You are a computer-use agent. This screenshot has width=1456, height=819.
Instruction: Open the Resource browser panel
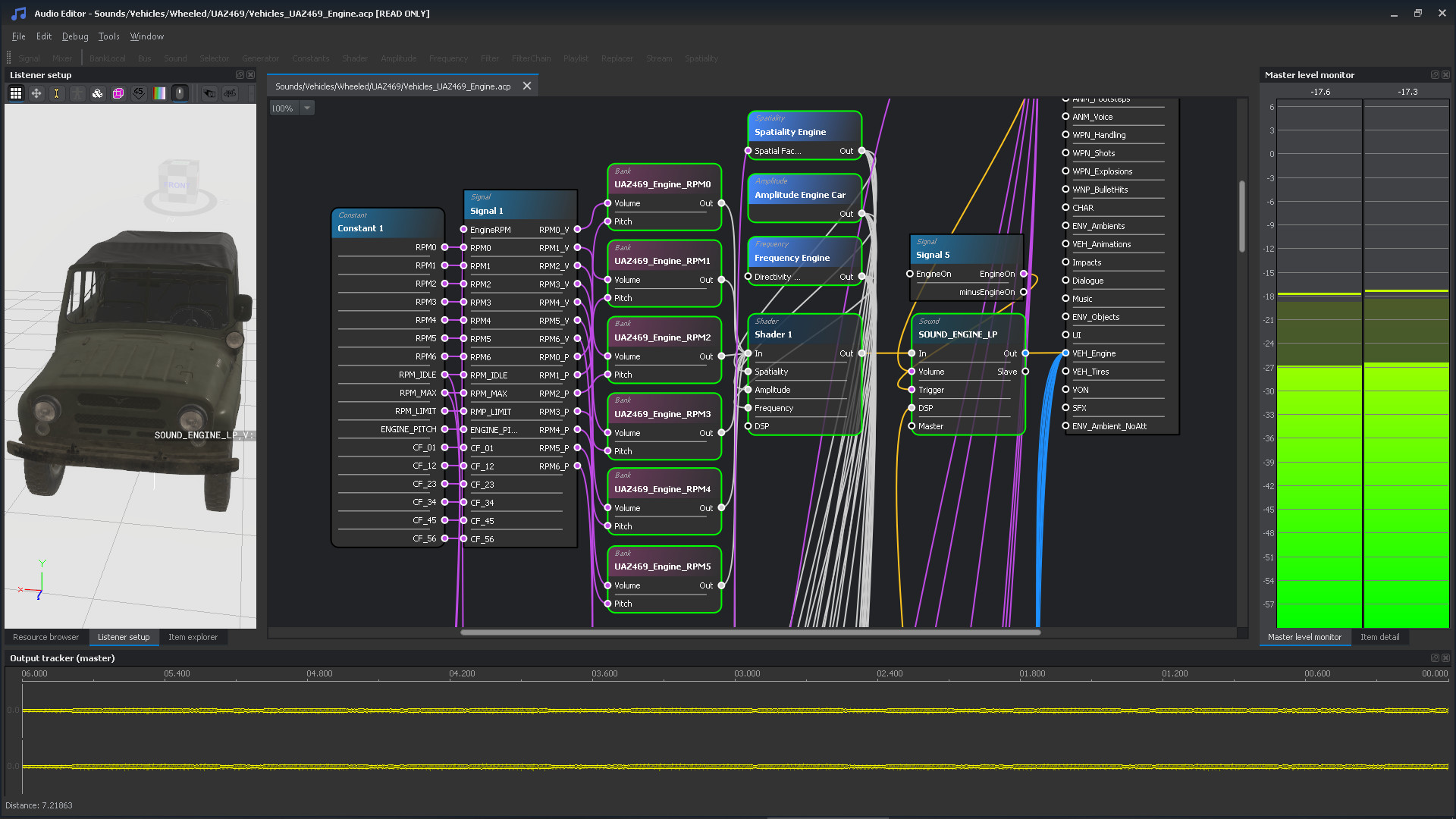(45, 637)
